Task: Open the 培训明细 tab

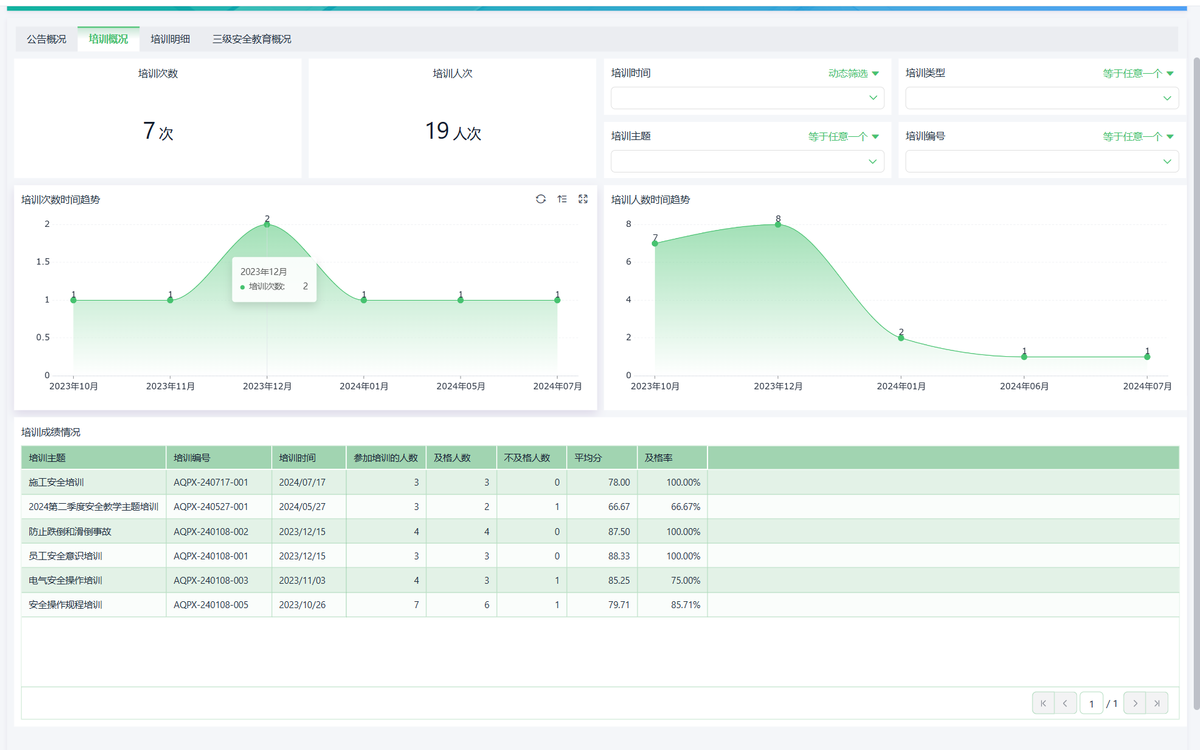Action: [170, 39]
